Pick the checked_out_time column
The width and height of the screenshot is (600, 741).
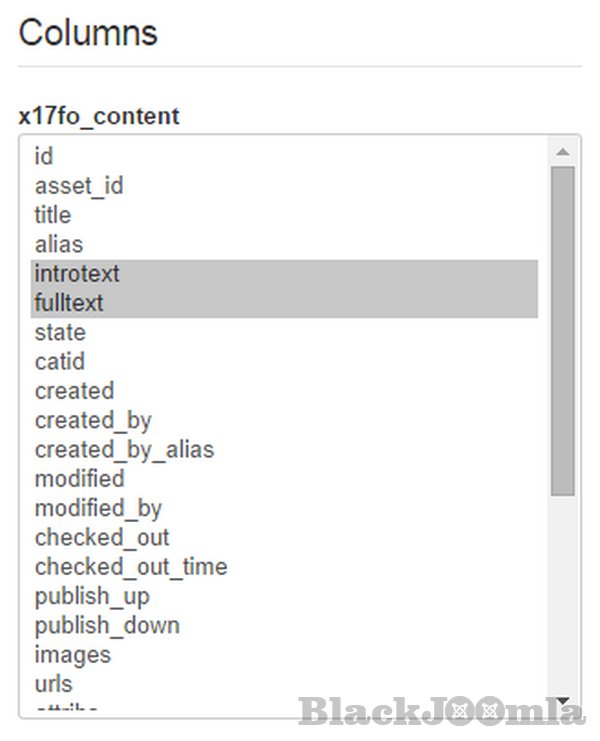(x=131, y=566)
